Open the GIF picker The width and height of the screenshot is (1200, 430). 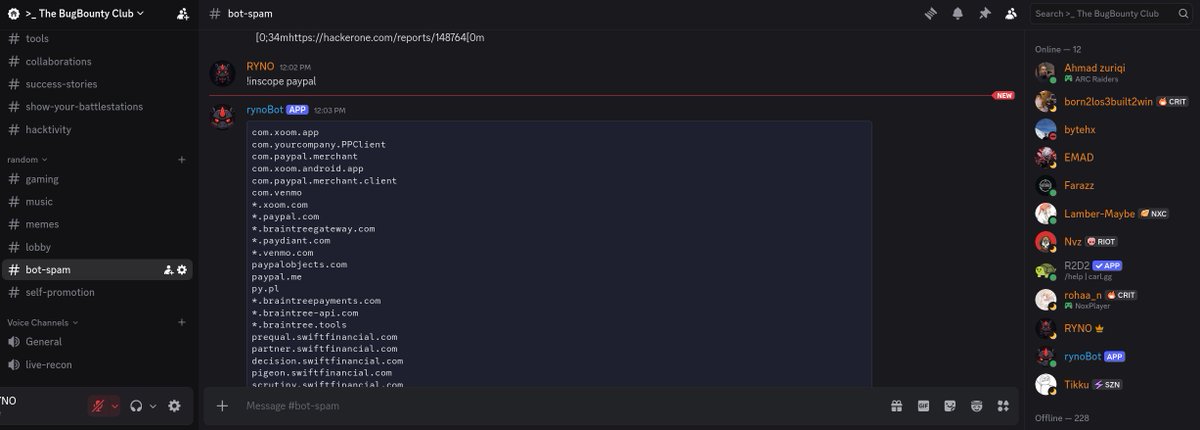point(923,406)
